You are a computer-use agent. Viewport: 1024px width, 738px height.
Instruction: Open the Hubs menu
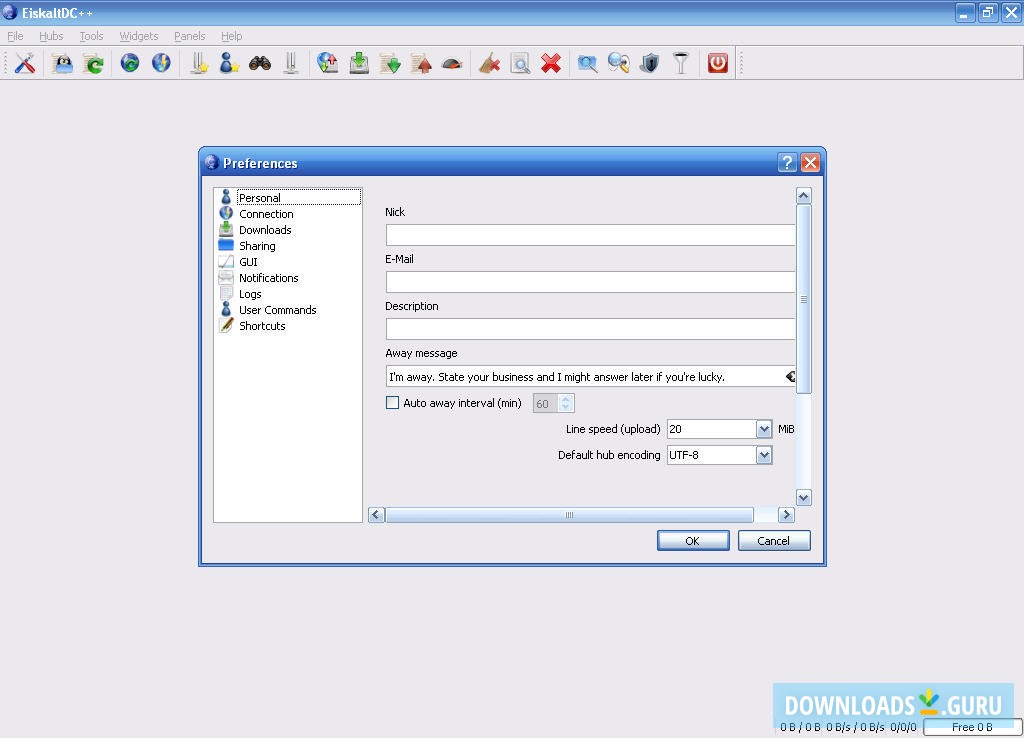click(51, 36)
